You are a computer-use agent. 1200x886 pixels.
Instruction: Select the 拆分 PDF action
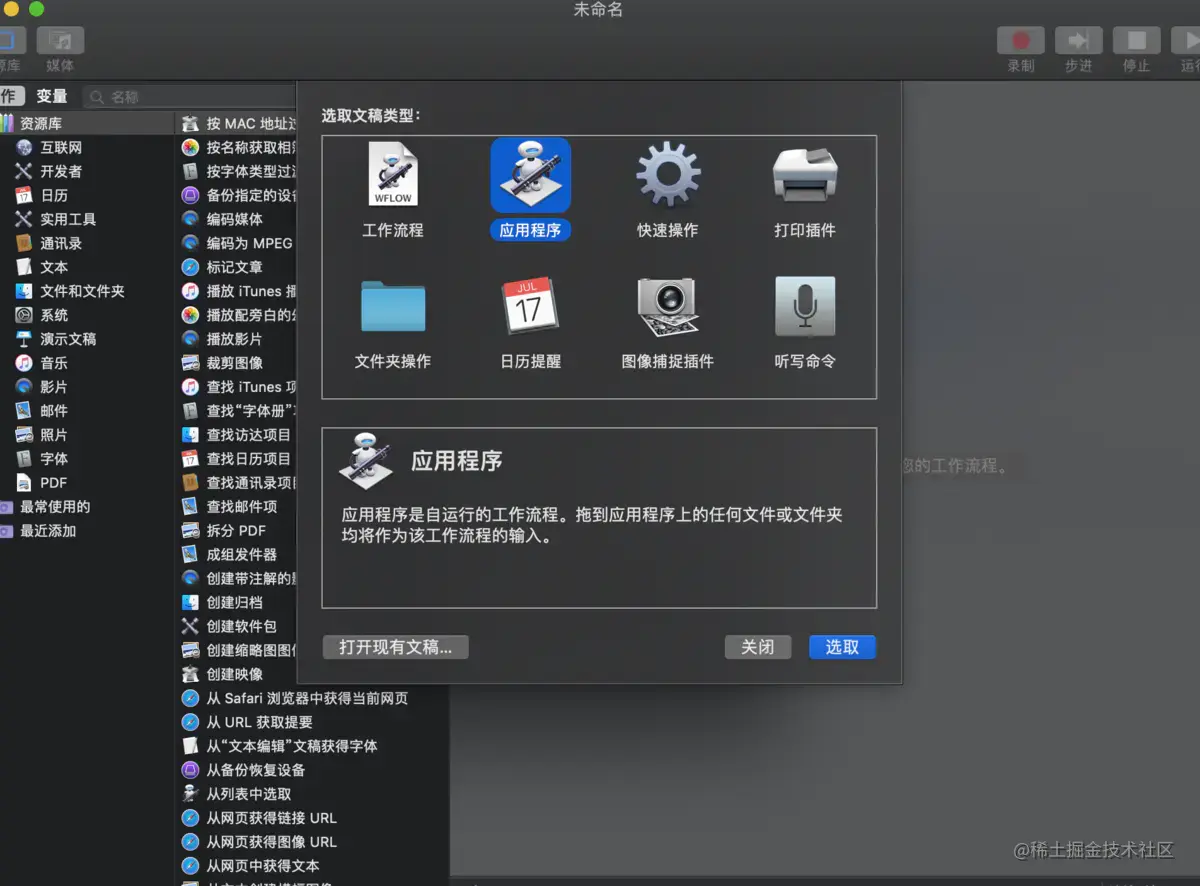(237, 531)
